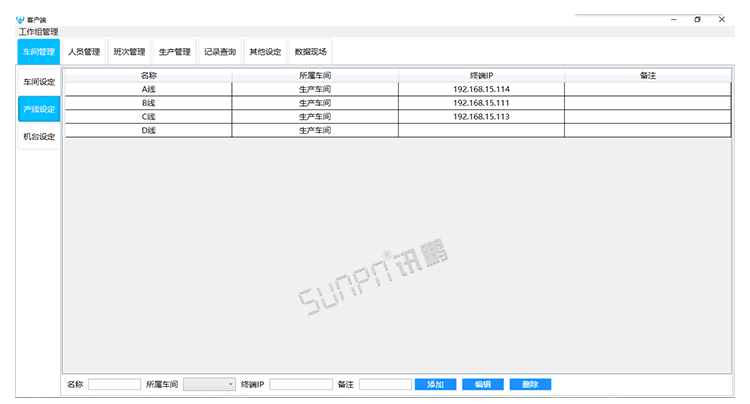This screenshot has width=750, height=404.
Task: Click the 添加 button
Action: (435, 384)
